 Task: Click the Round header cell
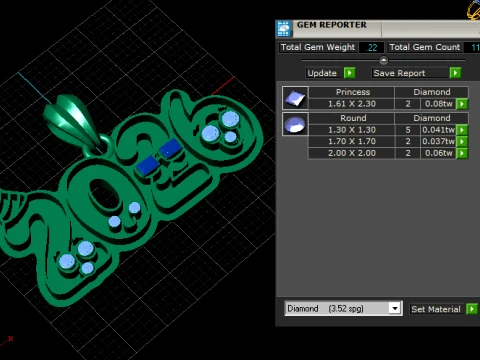[x=352, y=118]
